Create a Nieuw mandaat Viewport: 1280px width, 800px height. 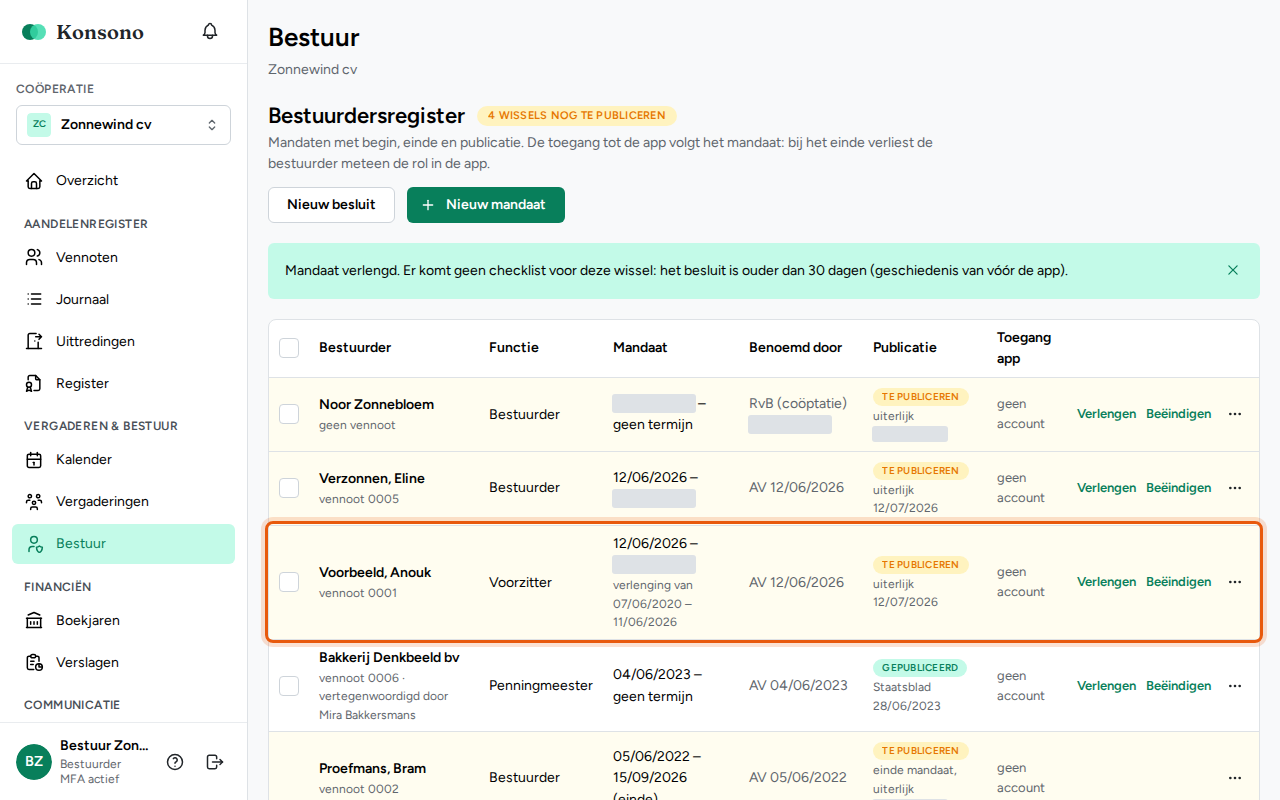[486, 205]
